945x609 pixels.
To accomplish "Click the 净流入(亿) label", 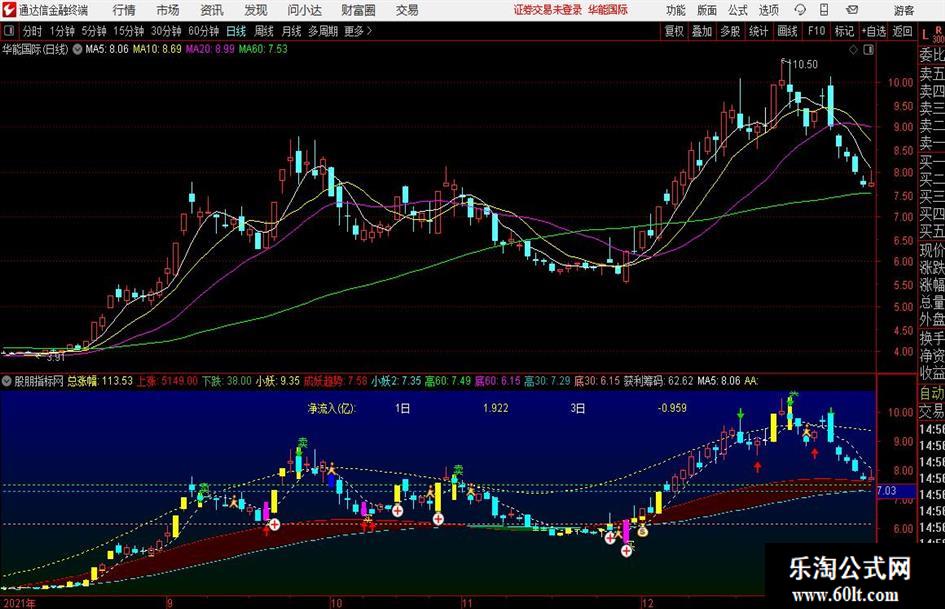I will click(x=331, y=408).
